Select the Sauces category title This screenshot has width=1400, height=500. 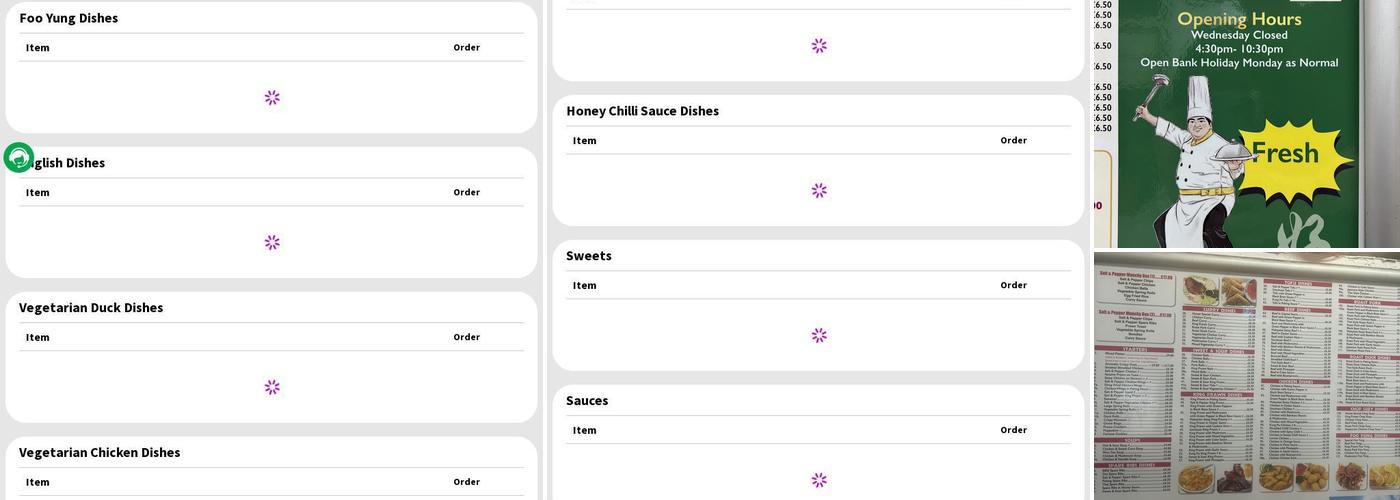[587, 400]
